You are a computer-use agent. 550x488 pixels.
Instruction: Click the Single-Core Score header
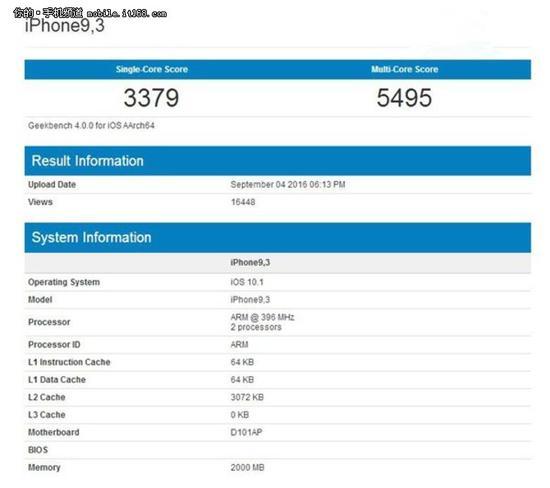(x=152, y=69)
